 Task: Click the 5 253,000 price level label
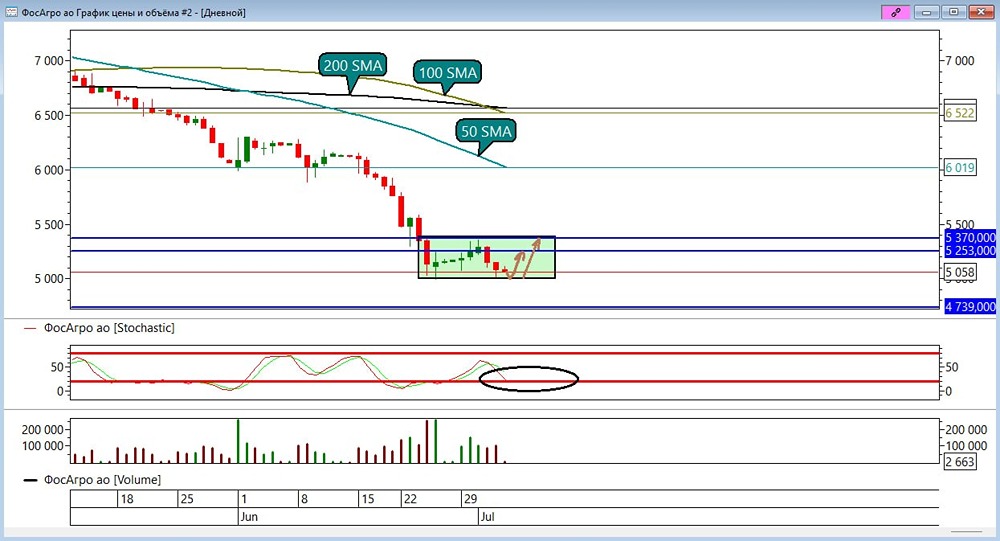969,251
